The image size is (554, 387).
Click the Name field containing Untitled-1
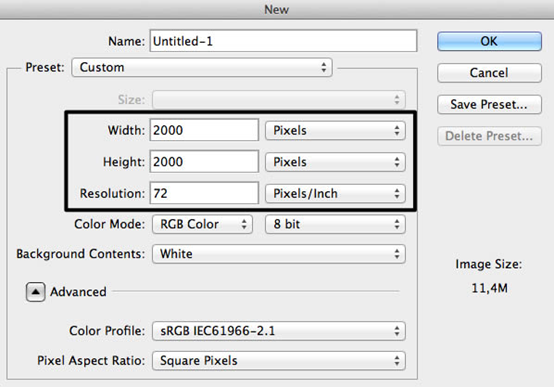point(283,41)
